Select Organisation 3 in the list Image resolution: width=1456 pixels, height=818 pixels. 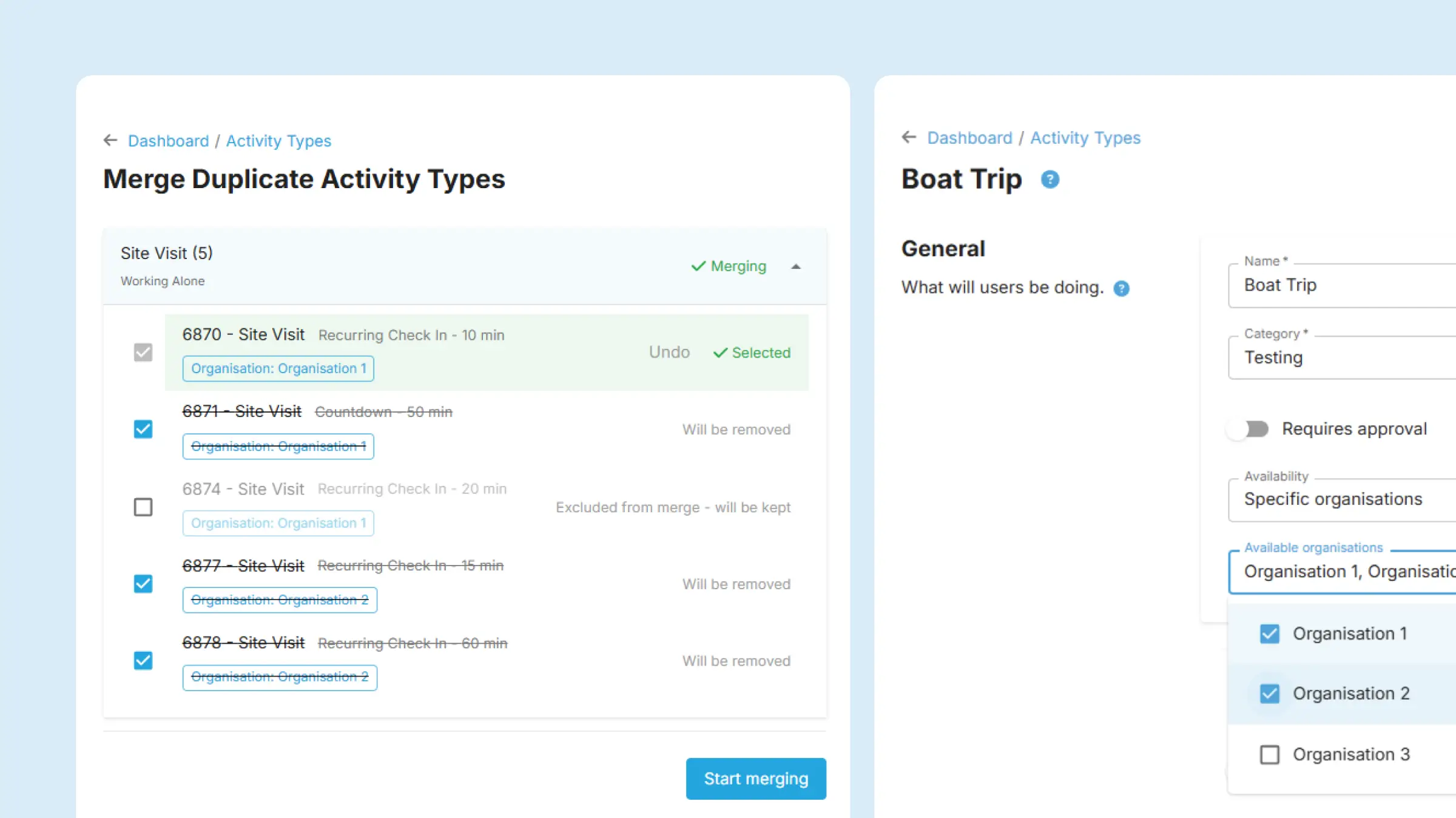1269,754
